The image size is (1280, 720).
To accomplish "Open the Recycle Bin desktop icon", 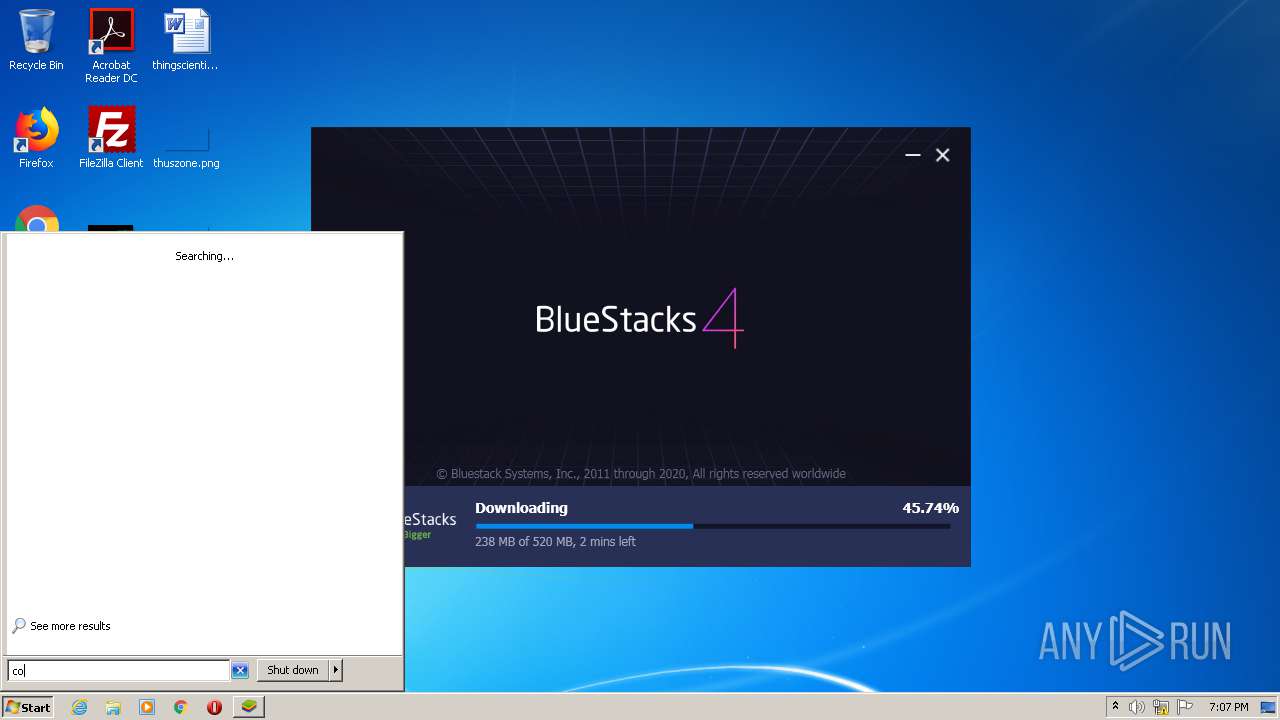I will coord(36,40).
